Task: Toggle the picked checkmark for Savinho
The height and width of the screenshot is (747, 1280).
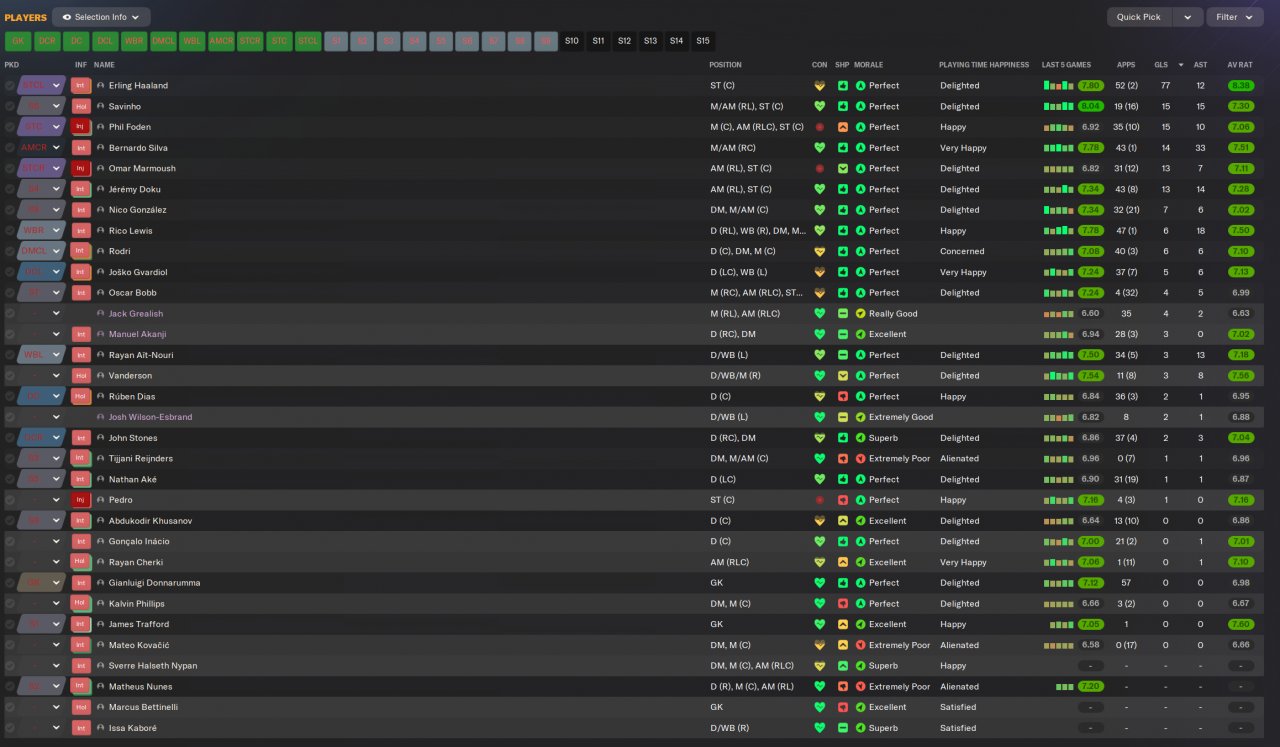Action: pos(10,106)
